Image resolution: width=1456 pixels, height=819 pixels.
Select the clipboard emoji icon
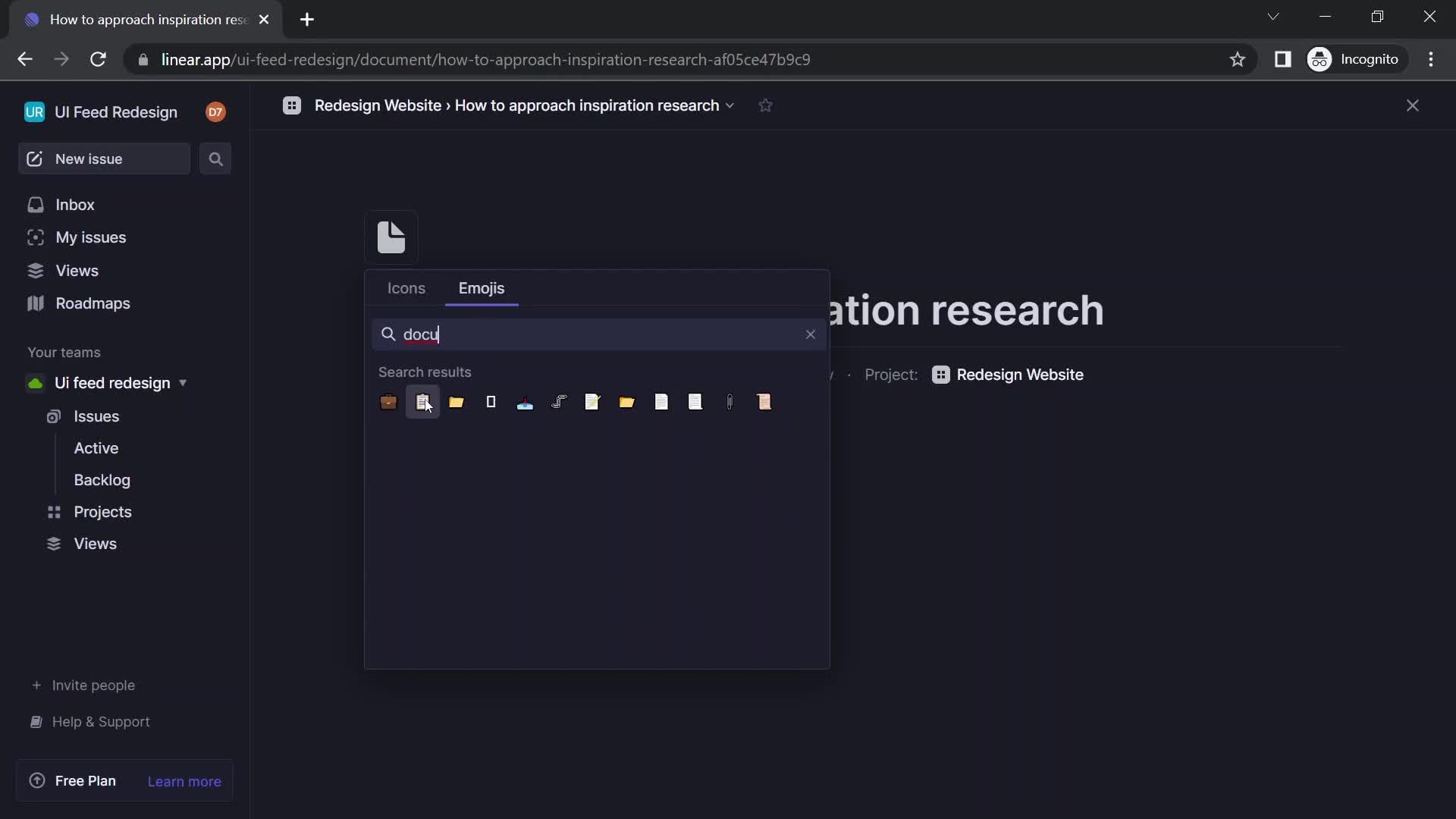[x=423, y=401]
